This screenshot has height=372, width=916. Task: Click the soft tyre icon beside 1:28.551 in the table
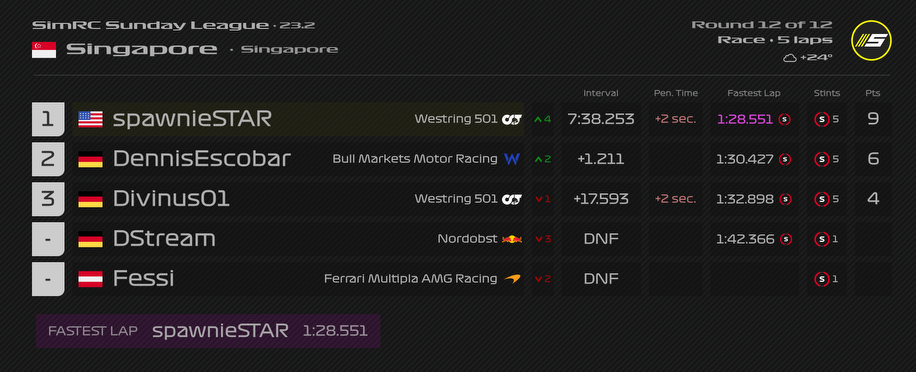(x=785, y=119)
